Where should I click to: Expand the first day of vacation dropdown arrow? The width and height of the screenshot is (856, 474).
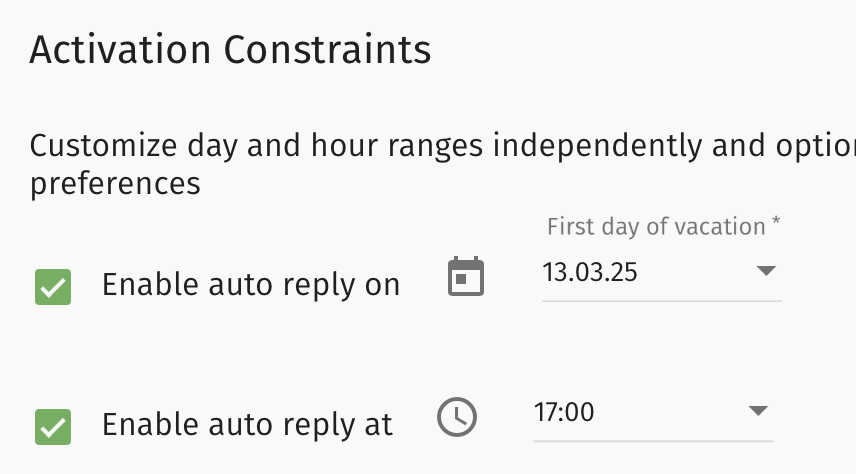pos(765,271)
